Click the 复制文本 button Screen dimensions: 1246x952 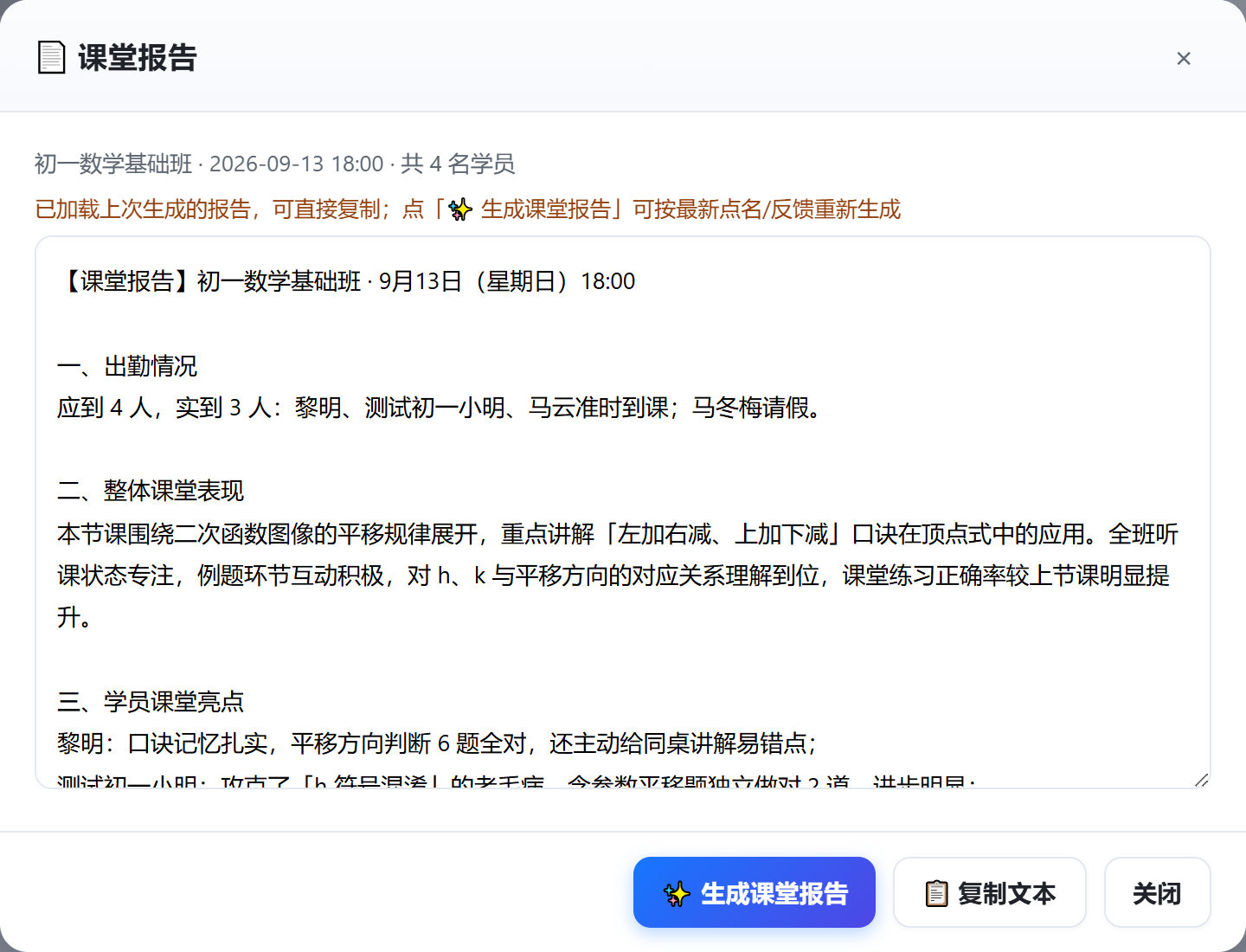point(990,892)
